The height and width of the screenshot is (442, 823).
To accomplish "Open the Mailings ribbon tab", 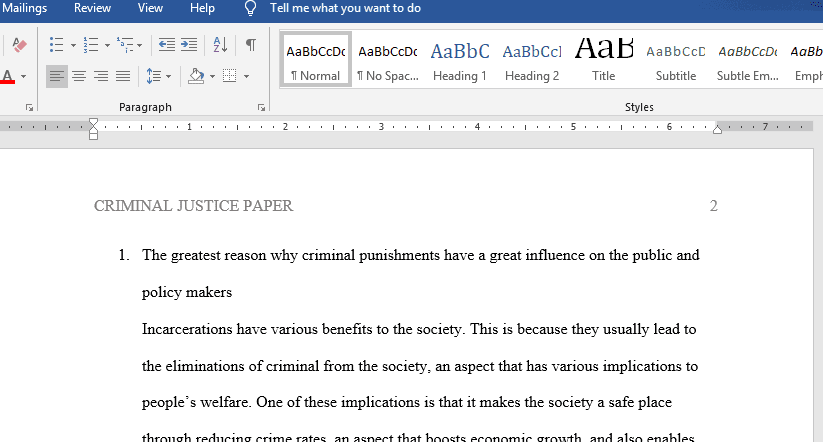I will (x=24, y=8).
